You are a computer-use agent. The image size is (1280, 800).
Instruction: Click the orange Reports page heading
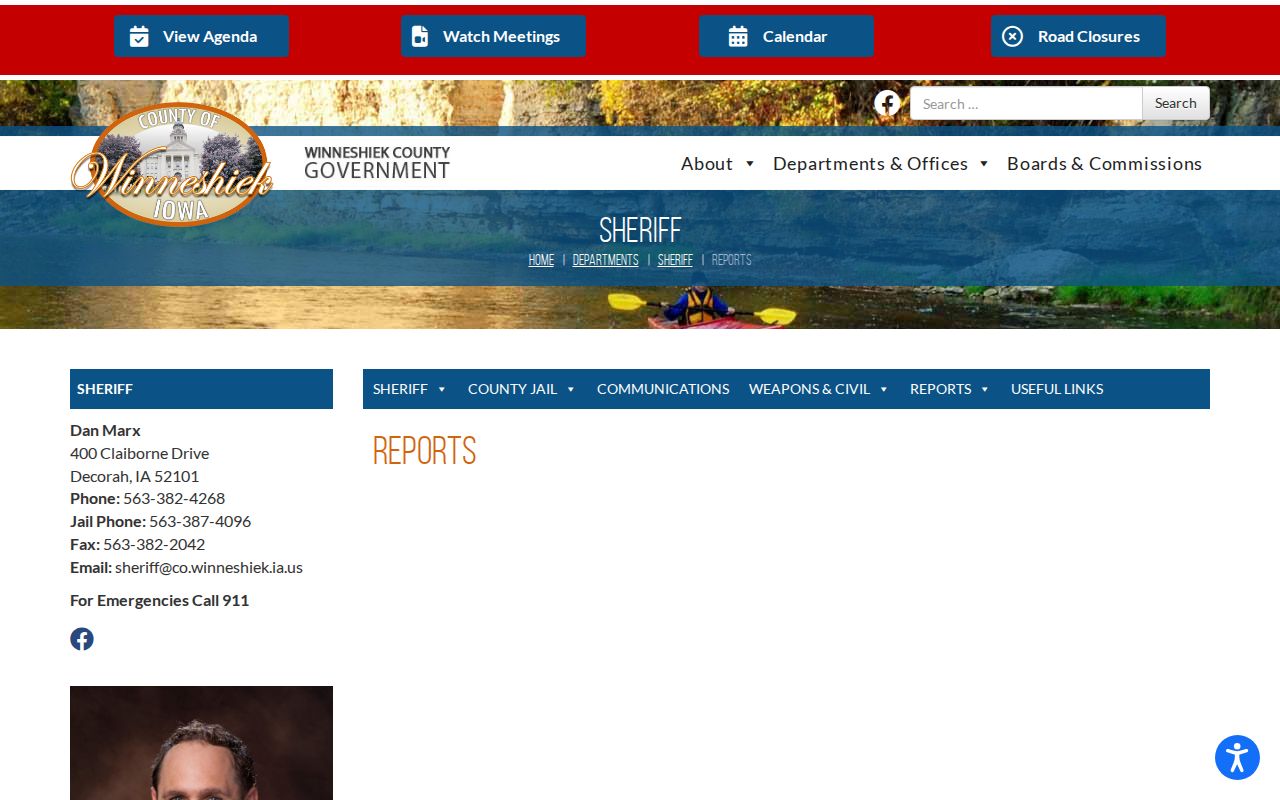point(424,451)
